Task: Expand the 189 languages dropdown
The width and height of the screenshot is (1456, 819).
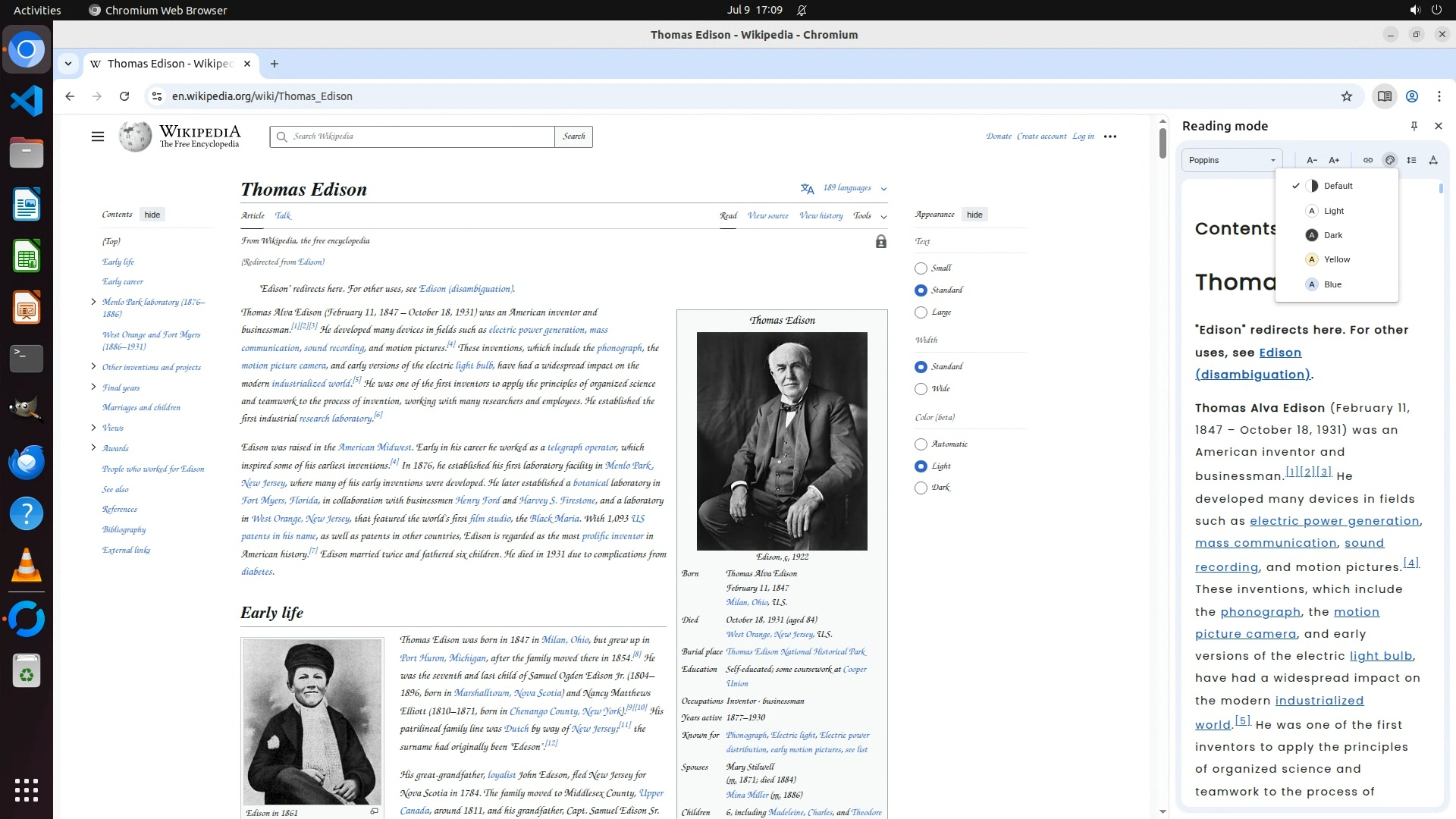Action: (x=846, y=188)
